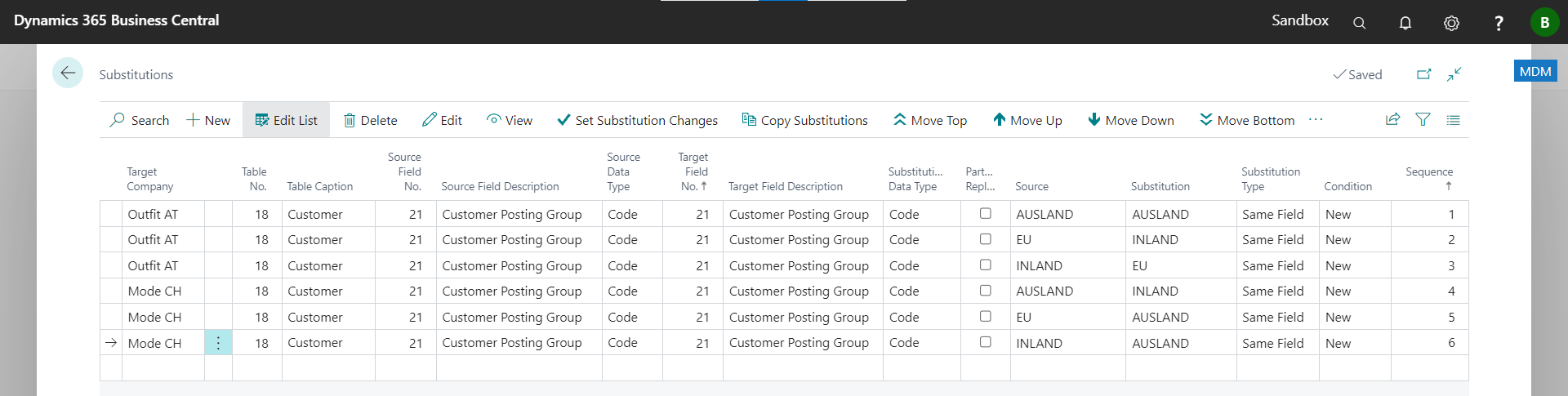Screen dimensions: 1568x396
Task: Open the notifications bell
Action: 1405,23
